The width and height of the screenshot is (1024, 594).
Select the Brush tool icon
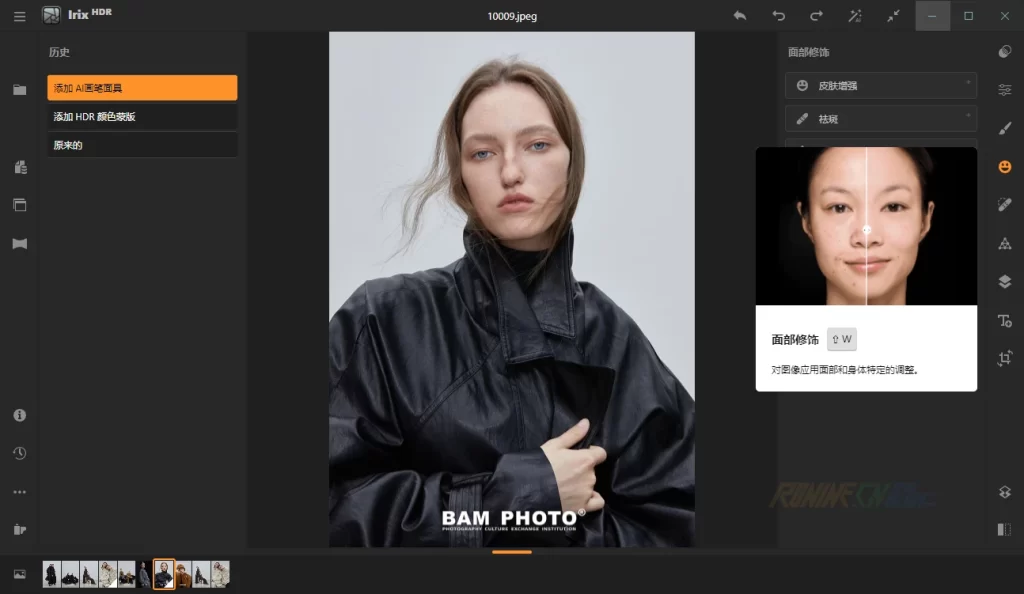click(x=1004, y=128)
